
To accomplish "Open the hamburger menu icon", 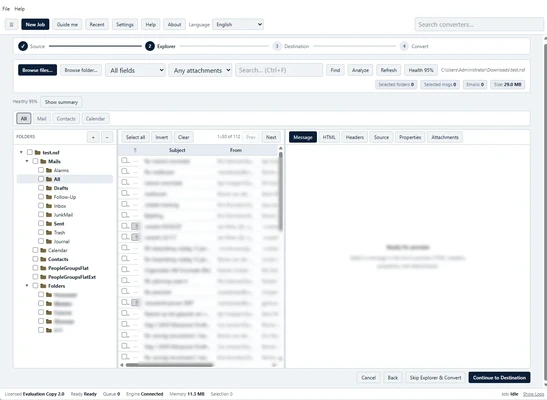I will (11, 25).
